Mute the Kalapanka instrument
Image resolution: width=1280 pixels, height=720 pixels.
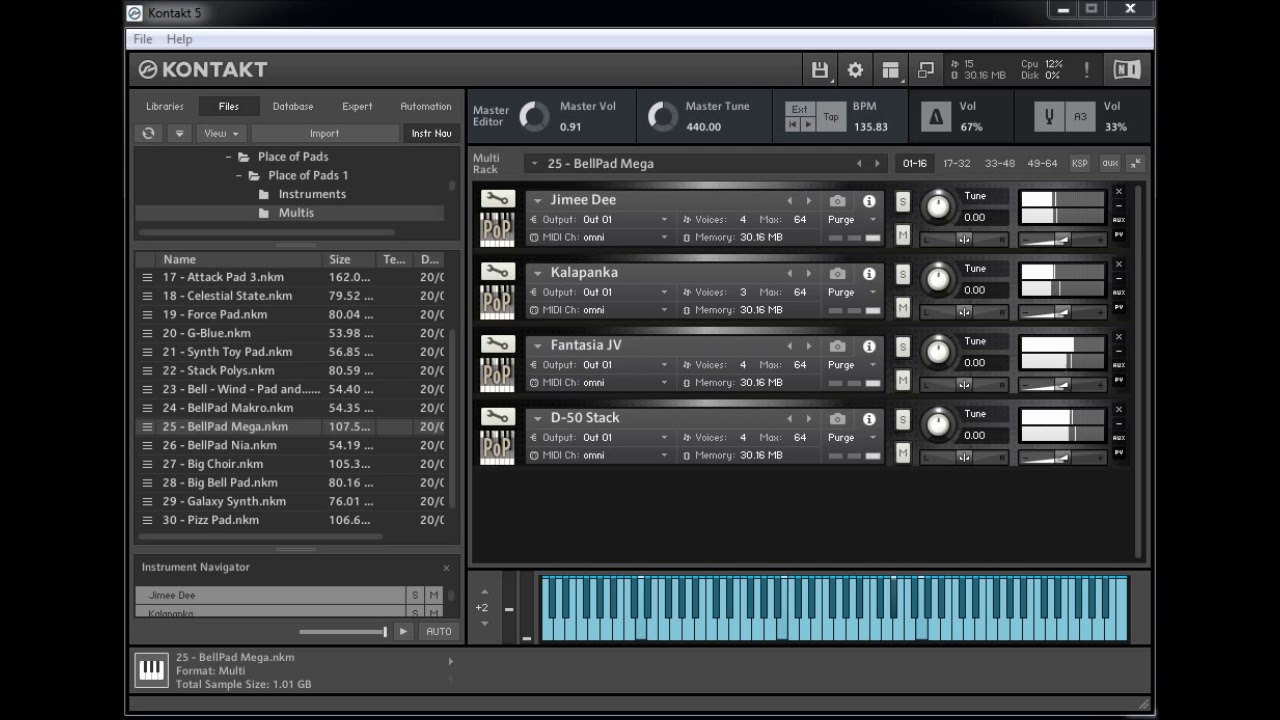pyautogui.click(x=902, y=308)
